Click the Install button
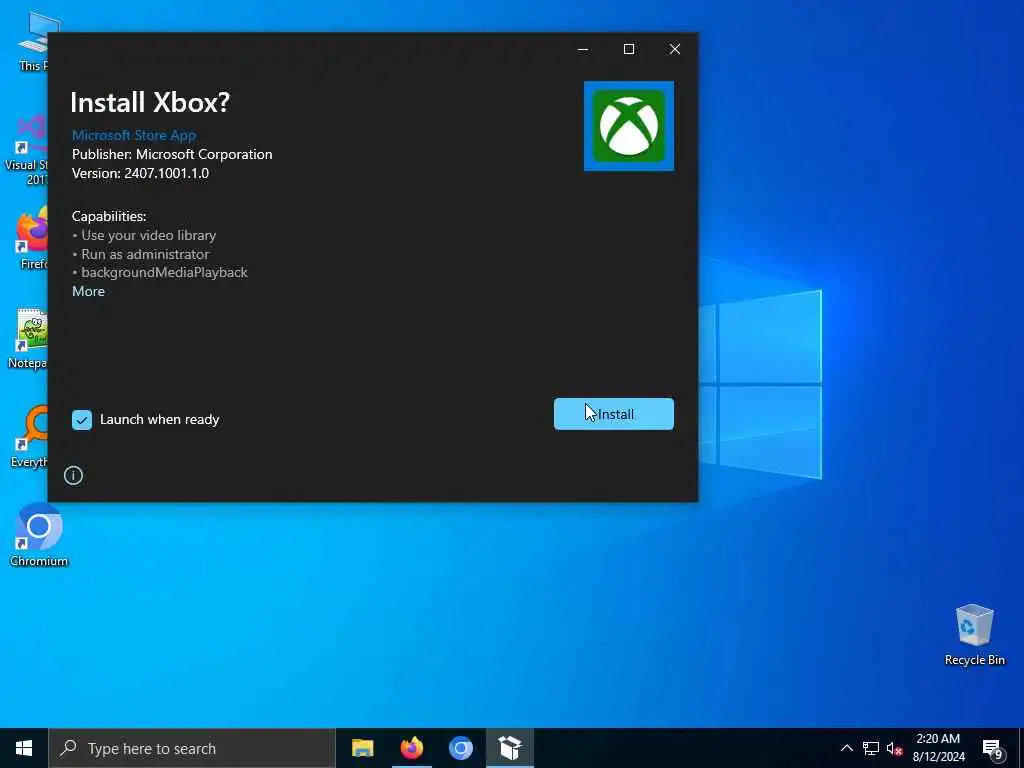The height and width of the screenshot is (768, 1024). pyautogui.click(x=613, y=414)
